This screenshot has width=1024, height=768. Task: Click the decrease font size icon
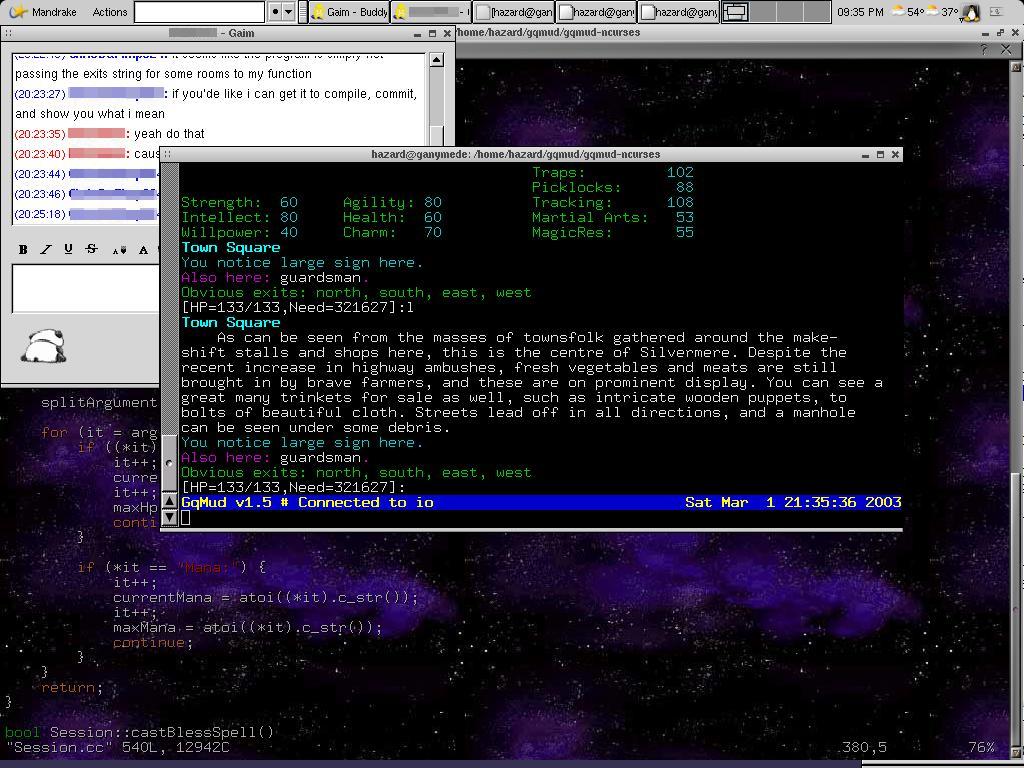pyautogui.click(x=119, y=249)
